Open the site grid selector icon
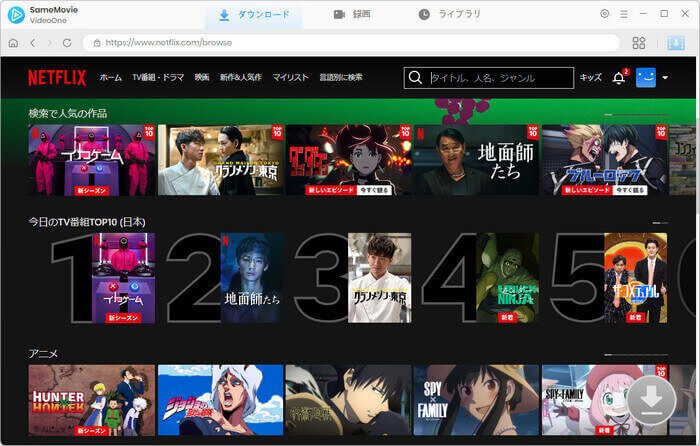 coord(639,43)
